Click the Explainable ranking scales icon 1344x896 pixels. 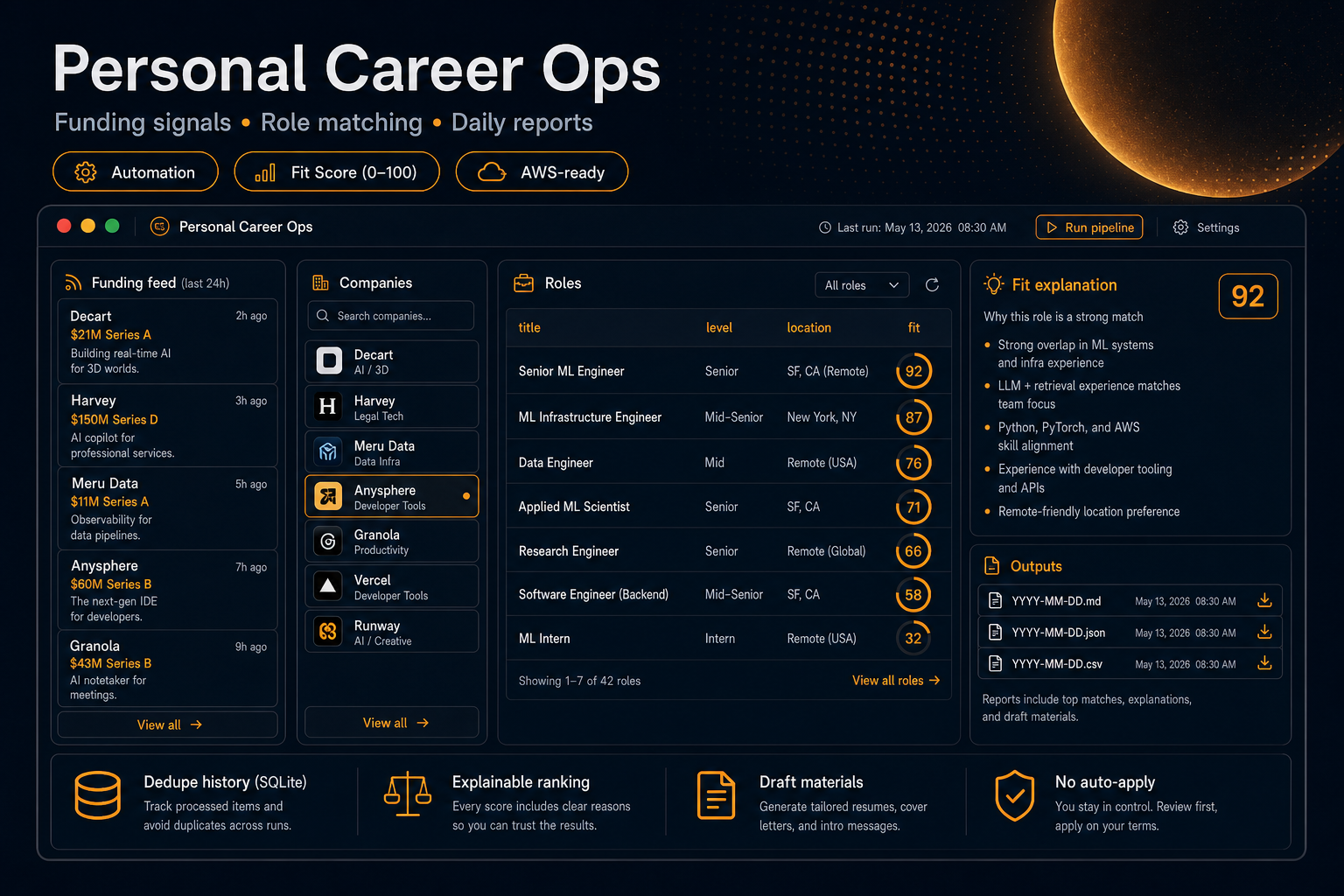pos(408,794)
